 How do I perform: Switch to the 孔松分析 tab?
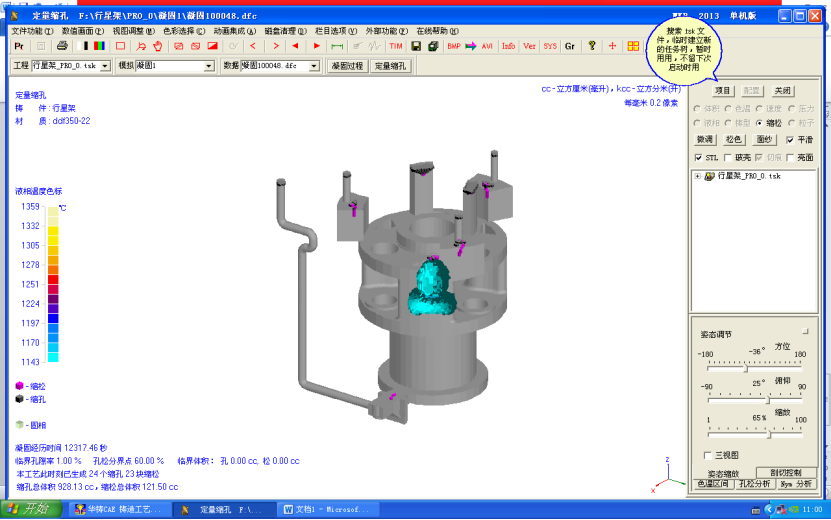point(755,484)
